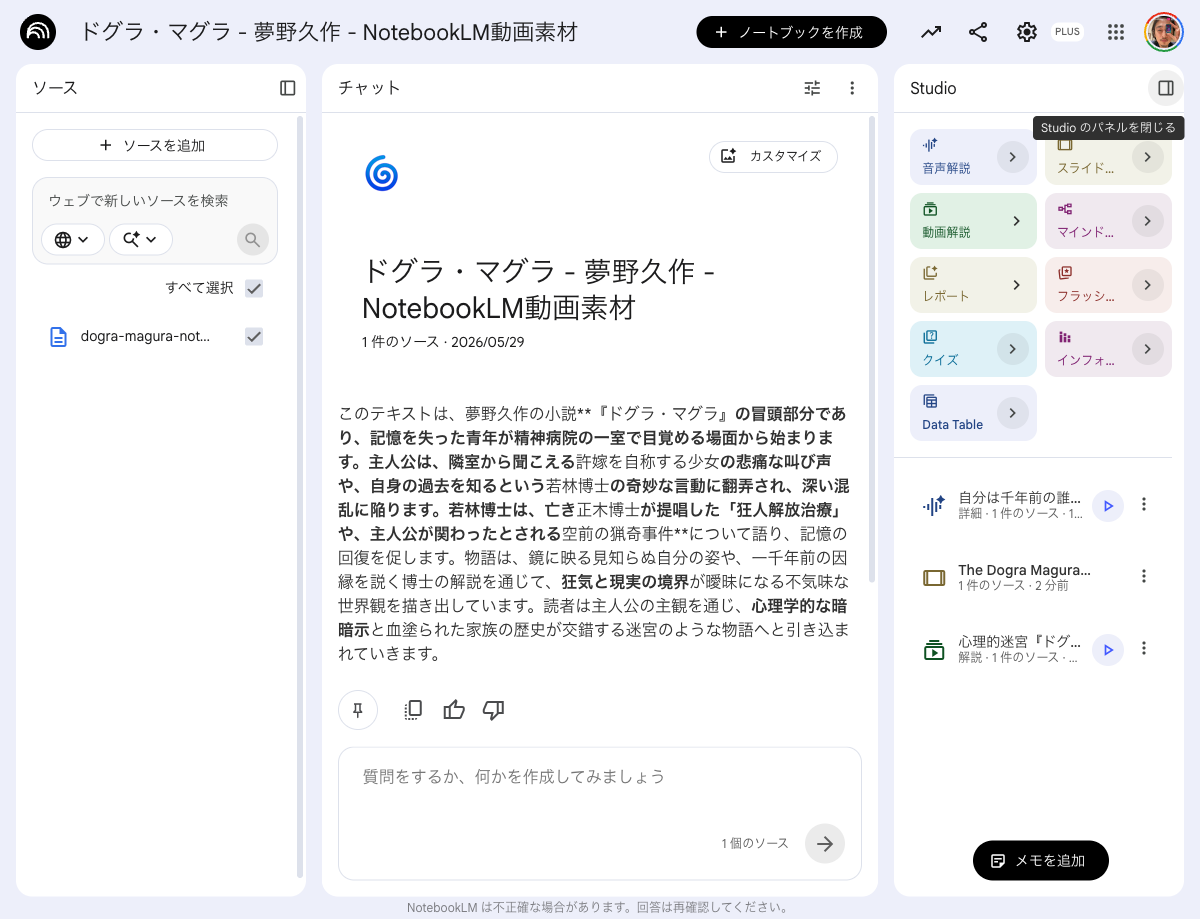Image resolution: width=1200 pixels, height=919 pixels.
Task: Click ノートブックを作成 button
Action: (x=791, y=32)
